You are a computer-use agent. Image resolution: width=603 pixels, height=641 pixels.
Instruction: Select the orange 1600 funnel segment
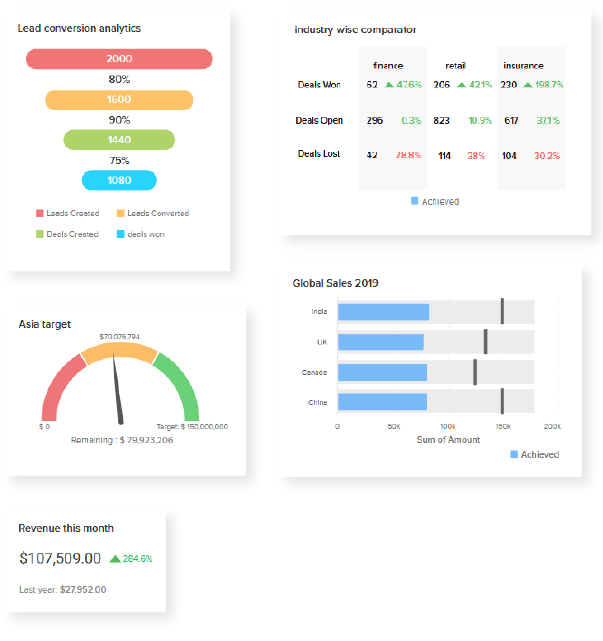coord(119,100)
